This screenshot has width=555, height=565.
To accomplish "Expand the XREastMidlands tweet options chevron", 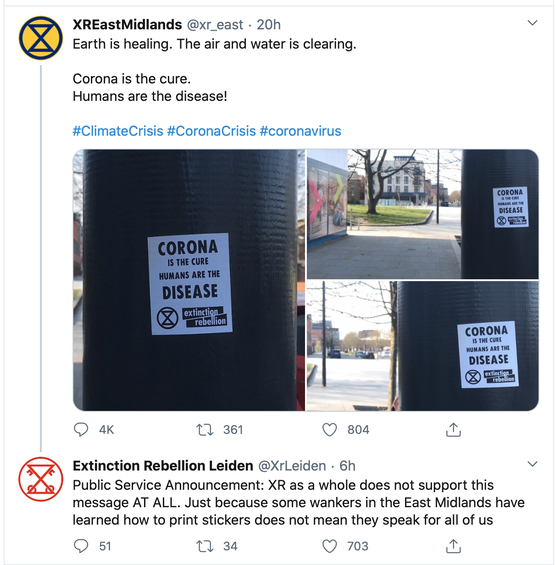I will (x=532, y=23).
